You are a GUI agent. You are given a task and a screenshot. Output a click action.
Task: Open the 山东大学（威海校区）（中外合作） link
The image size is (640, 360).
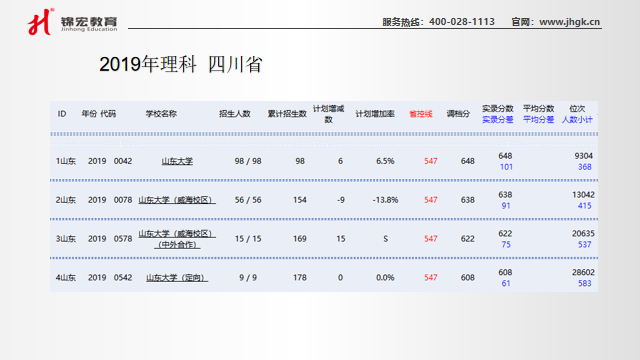[177, 239]
